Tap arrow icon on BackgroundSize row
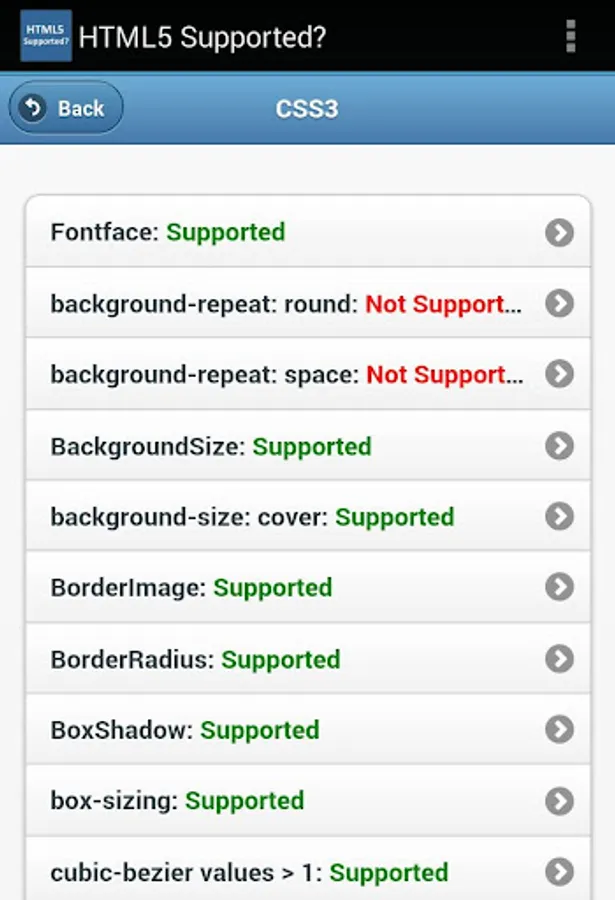Image resolution: width=615 pixels, height=900 pixels. (559, 446)
